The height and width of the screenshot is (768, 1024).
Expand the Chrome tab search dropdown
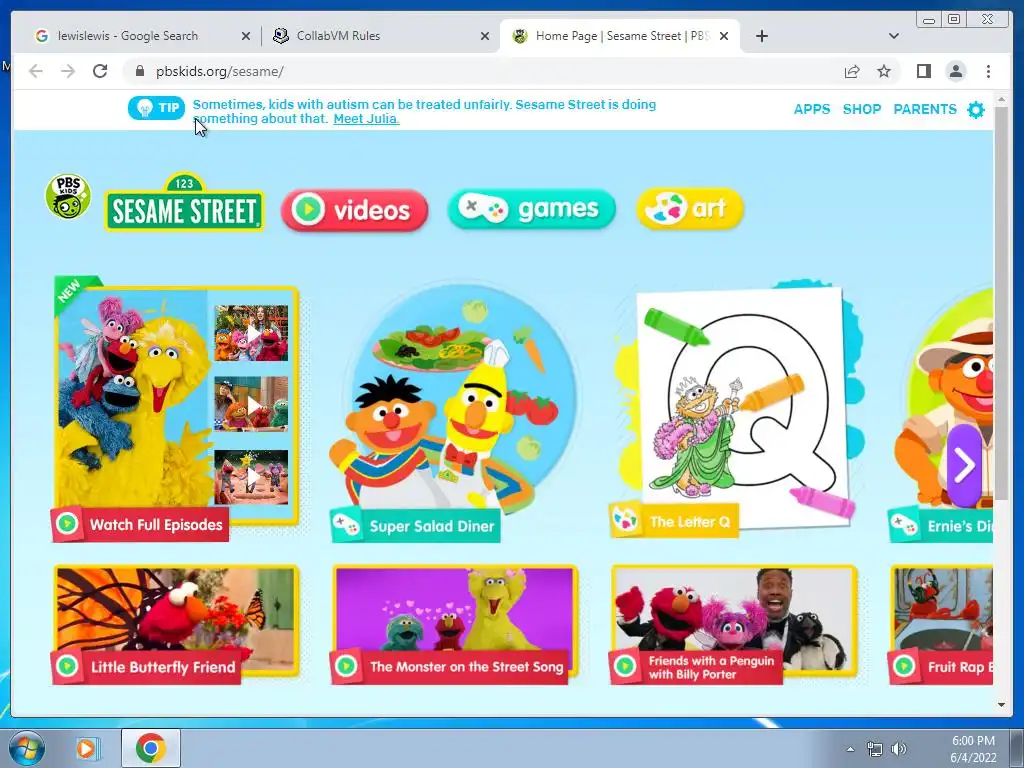894,36
